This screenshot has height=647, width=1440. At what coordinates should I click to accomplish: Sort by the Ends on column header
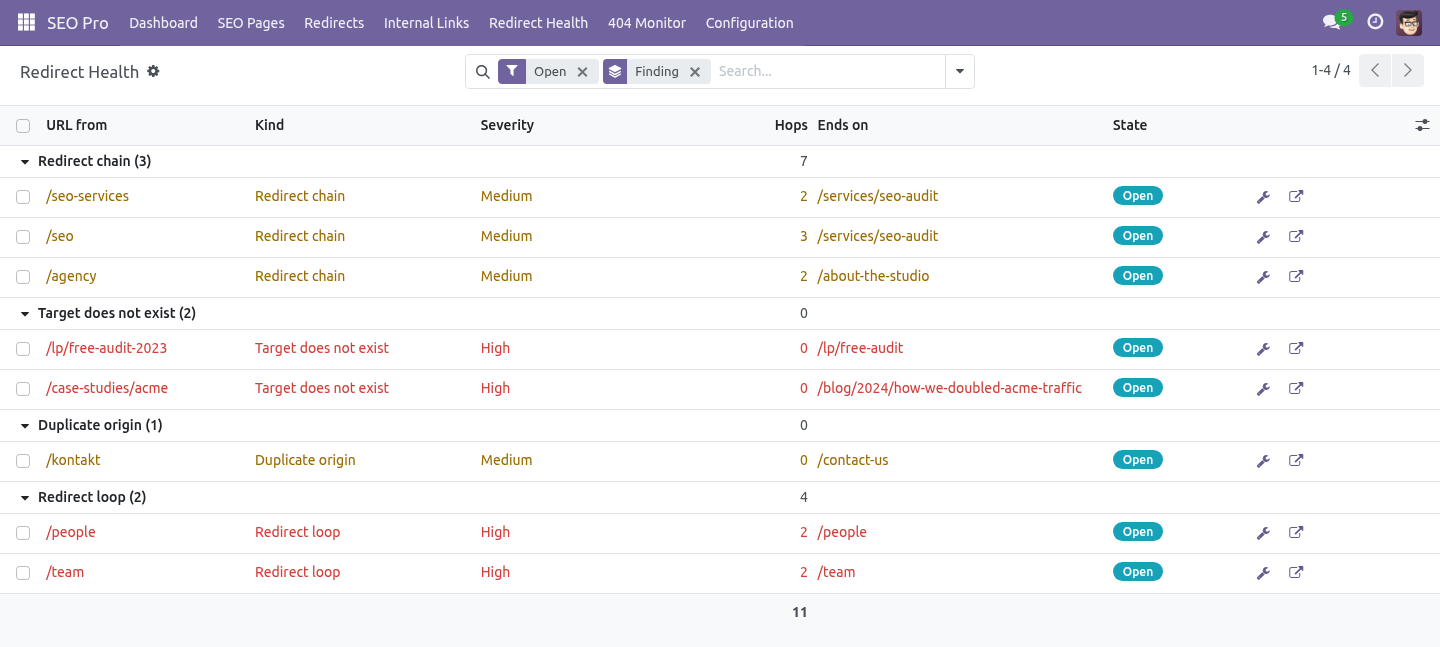pyautogui.click(x=843, y=125)
